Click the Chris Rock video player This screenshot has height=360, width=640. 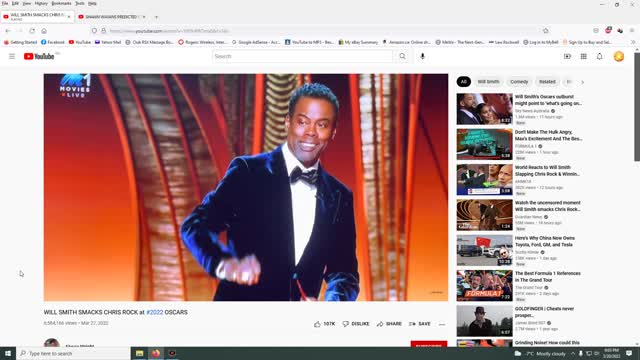pyautogui.click(x=246, y=187)
